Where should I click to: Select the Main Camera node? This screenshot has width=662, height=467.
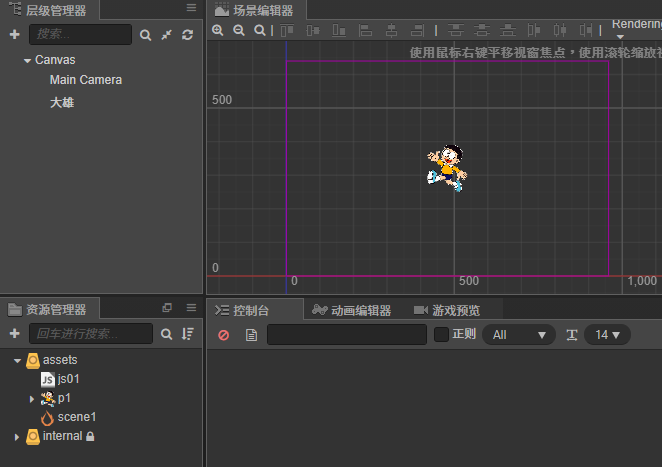tap(86, 80)
